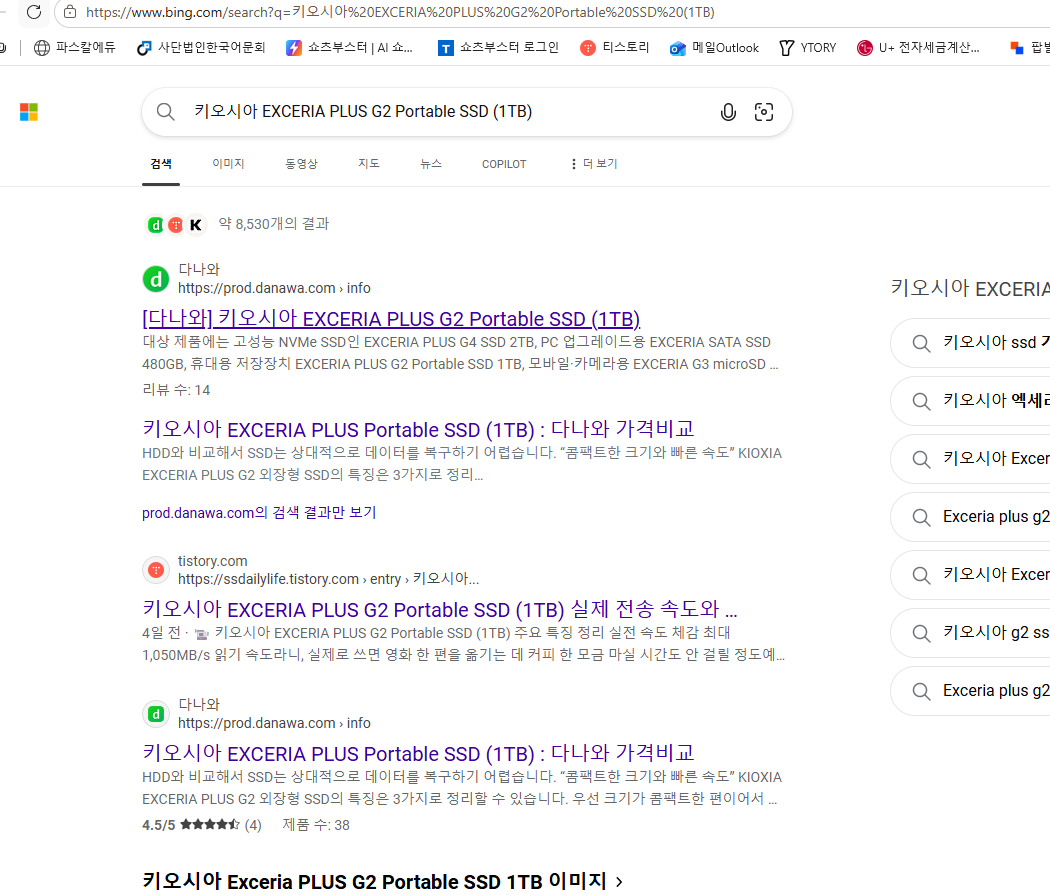Click the visual search camera icon

click(x=763, y=112)
